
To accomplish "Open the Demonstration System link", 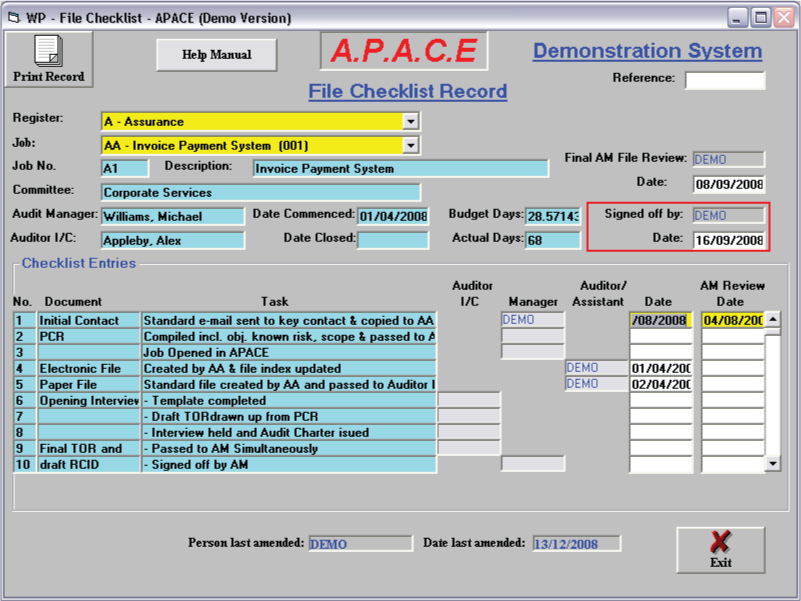I will tap(647, 51).
